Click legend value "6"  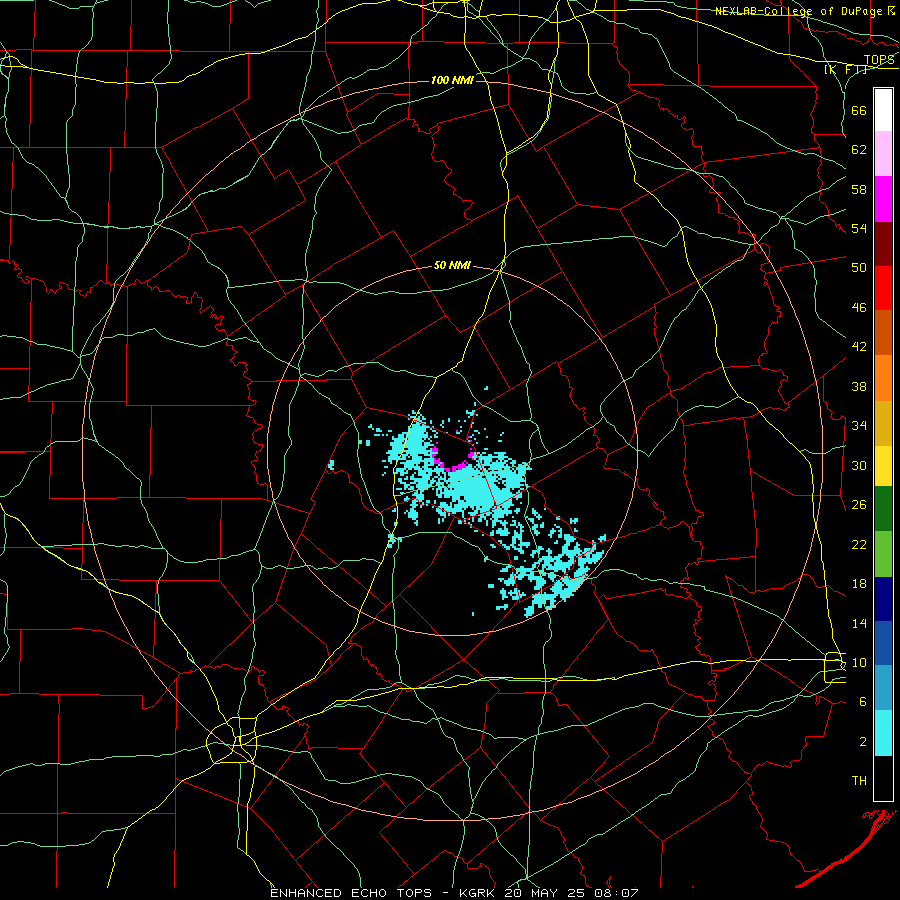click(x=863, y=701)
